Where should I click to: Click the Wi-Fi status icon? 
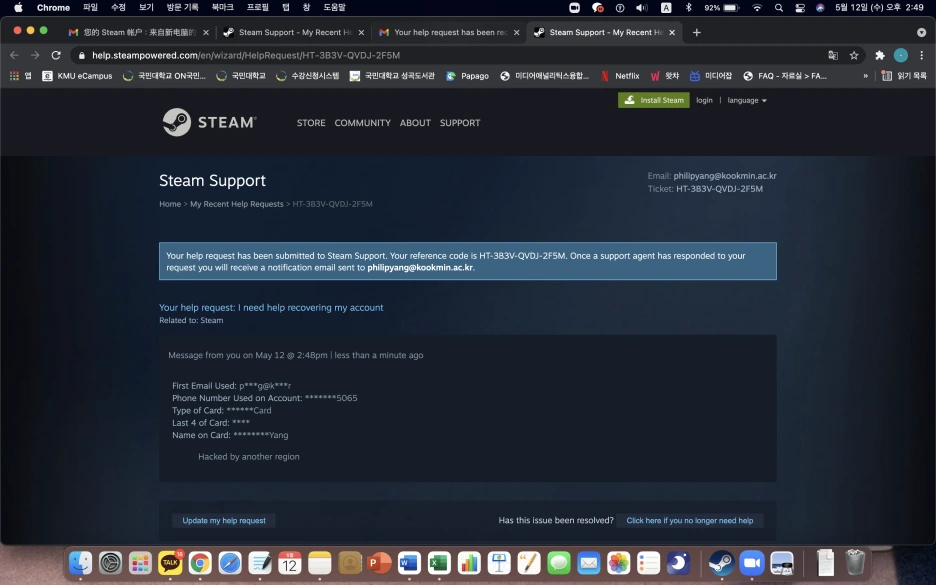[x=757, y=8]
